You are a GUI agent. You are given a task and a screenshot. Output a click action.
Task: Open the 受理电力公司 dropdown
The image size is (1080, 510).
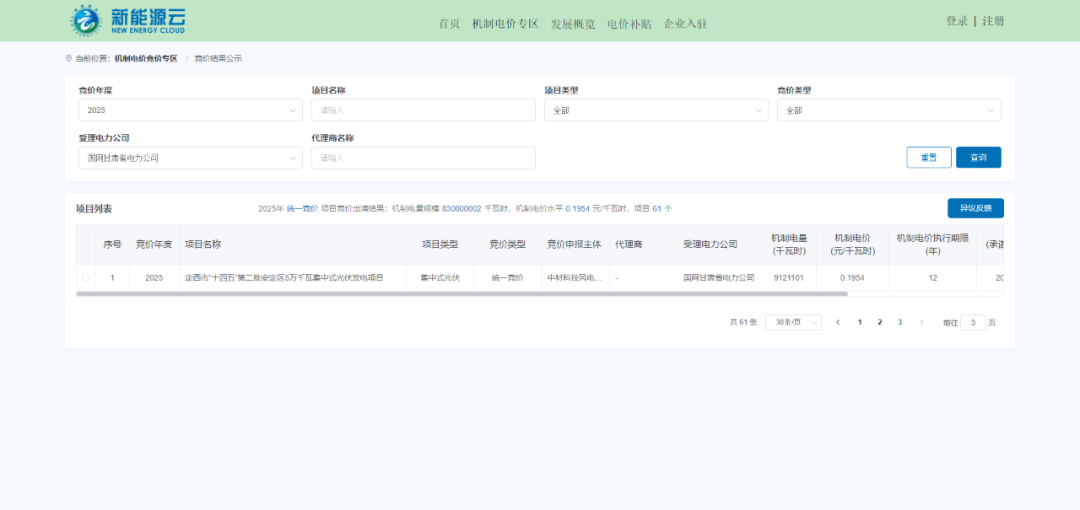pos(190,158)
